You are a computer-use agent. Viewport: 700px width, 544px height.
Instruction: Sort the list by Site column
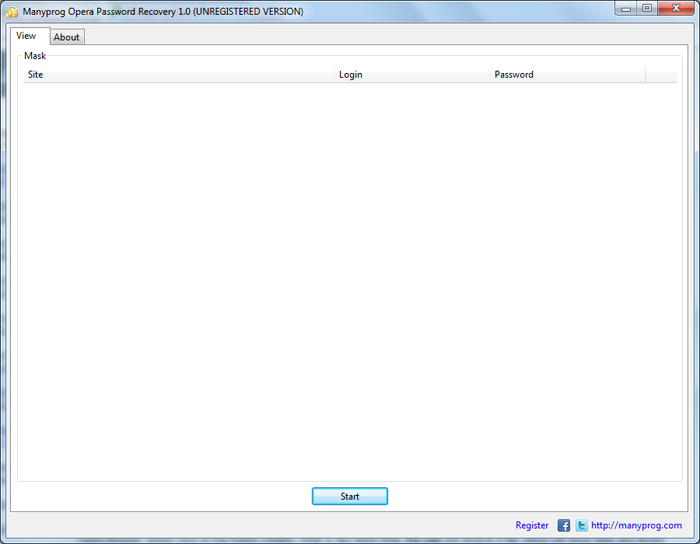[179, 75]
